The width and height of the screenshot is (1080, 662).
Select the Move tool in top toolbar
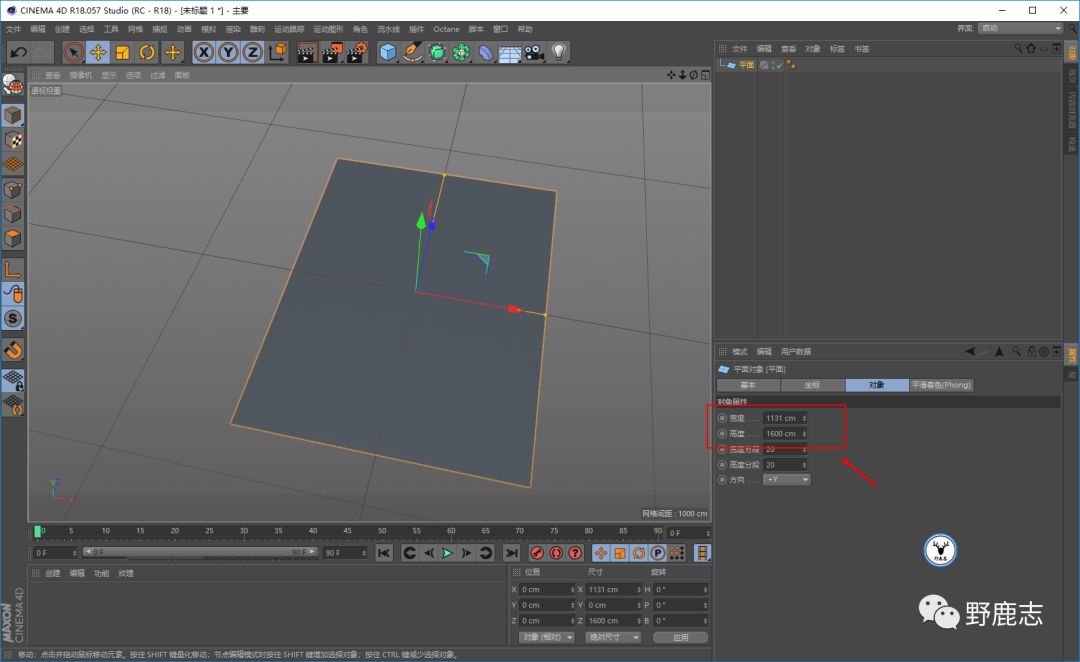(x=98, y=52)
